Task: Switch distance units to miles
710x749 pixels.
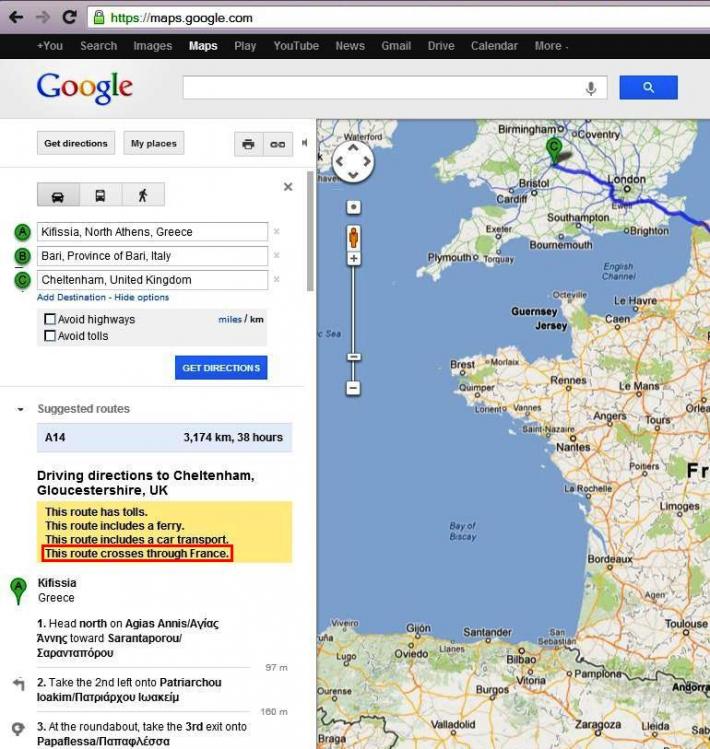Action: (x=230, y=319)
